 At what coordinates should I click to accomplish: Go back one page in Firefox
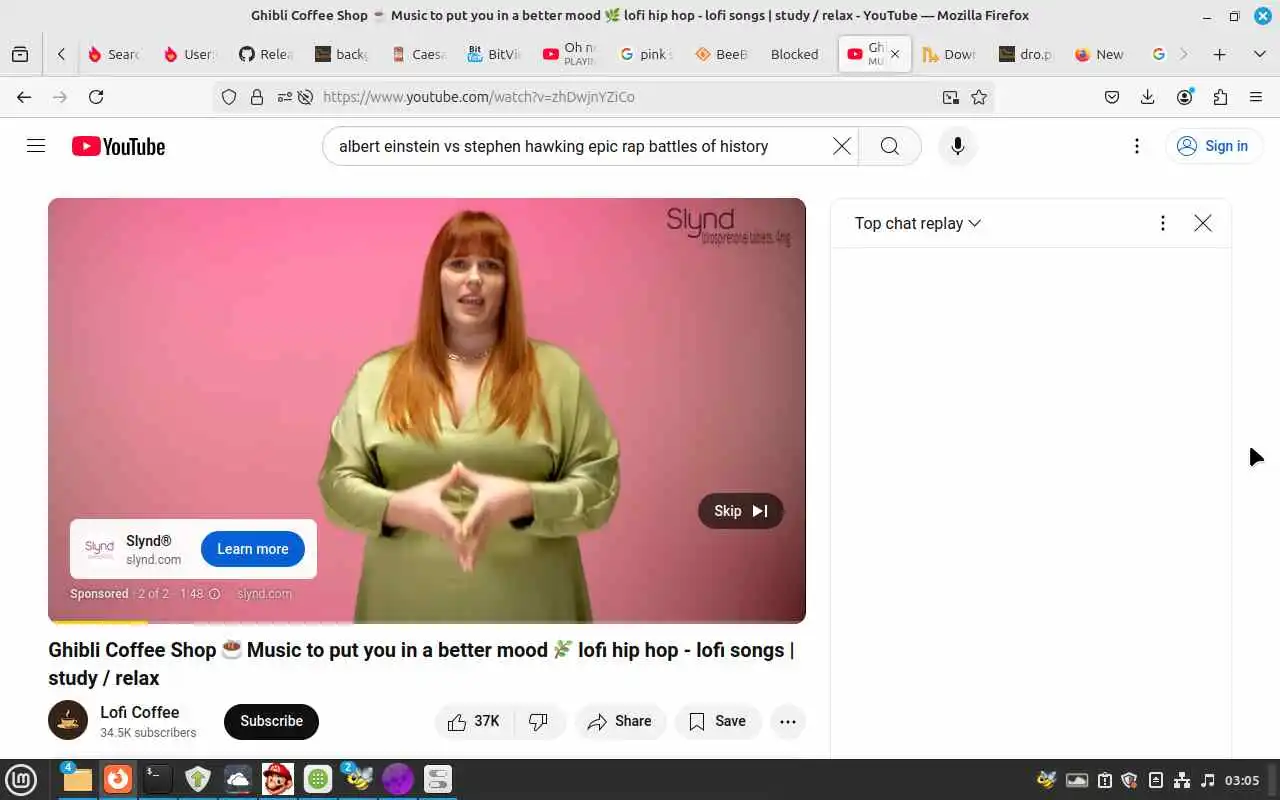pyautogui.click(x=24, y=97)
